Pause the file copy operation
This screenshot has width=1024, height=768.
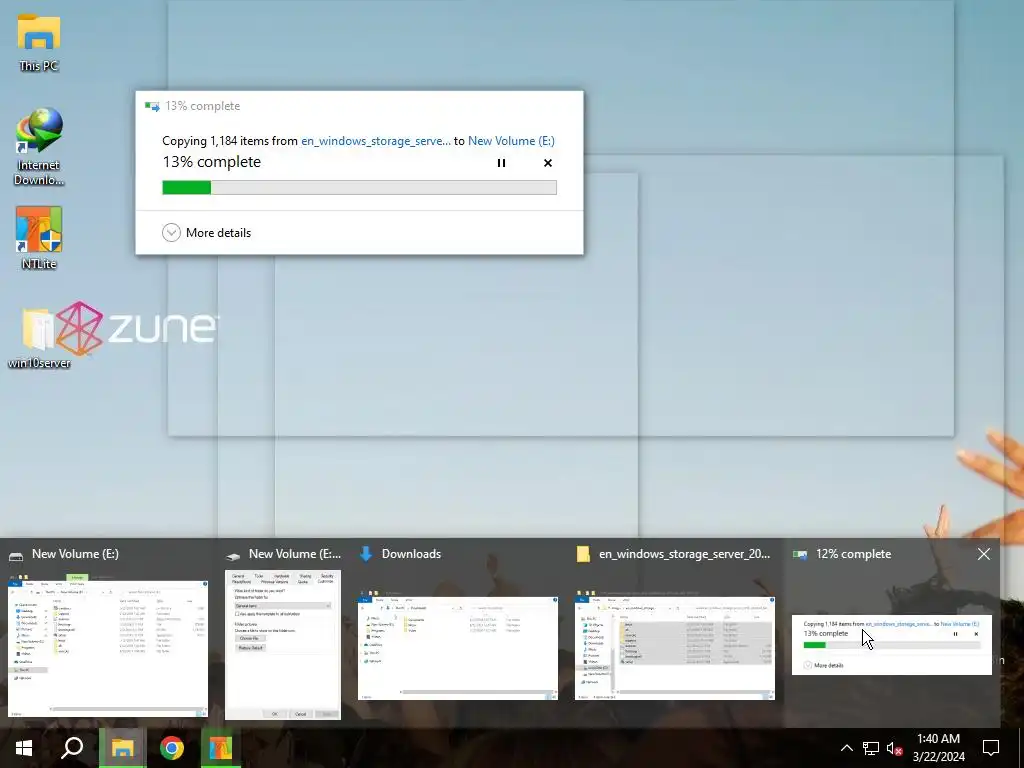tap(501, 163)
